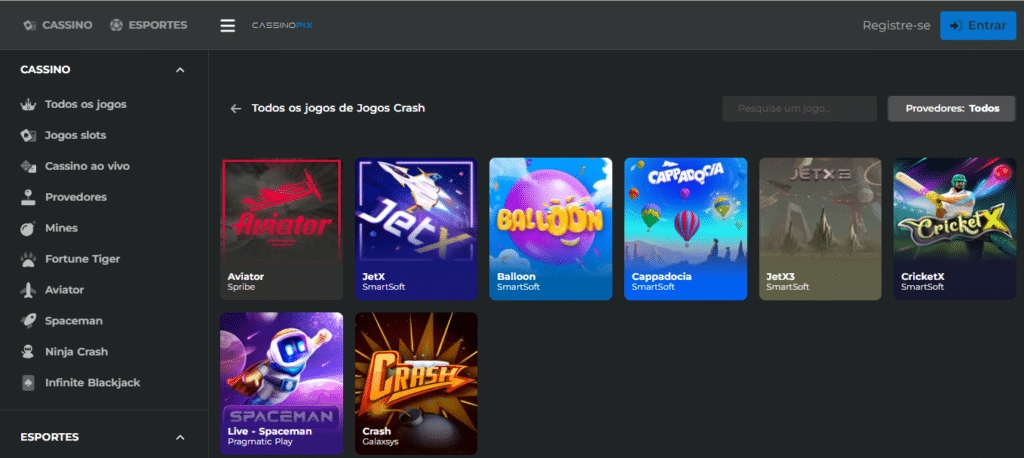Image resolution: width=1024 pixels, height=458 pixels.
Task: Collapse the ESPORTES sidebar section
Action: click(180, 437)
